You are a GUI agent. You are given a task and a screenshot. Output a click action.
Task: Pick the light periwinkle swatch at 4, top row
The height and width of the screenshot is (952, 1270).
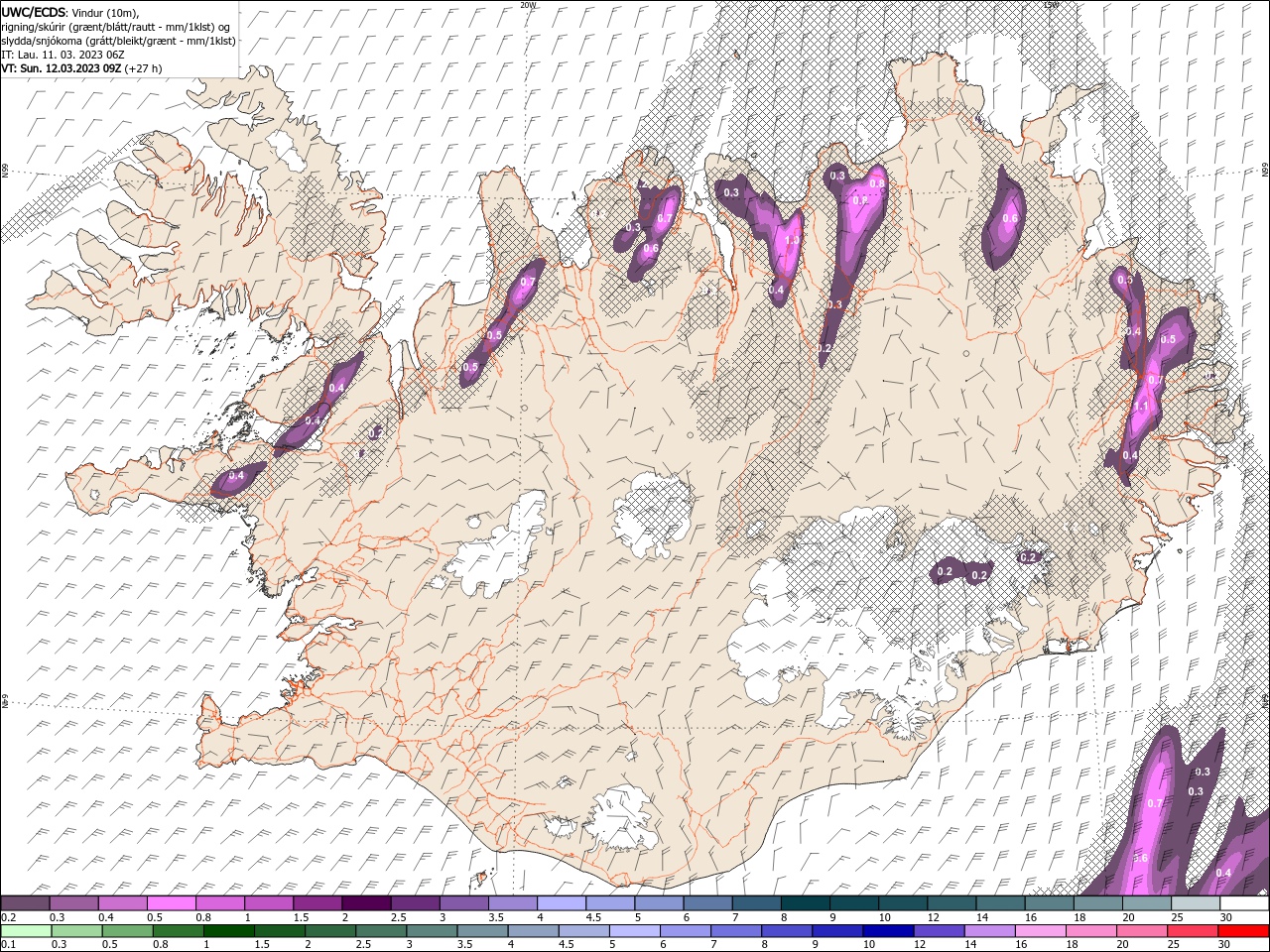pyautogui.click(x=561, y=903)
